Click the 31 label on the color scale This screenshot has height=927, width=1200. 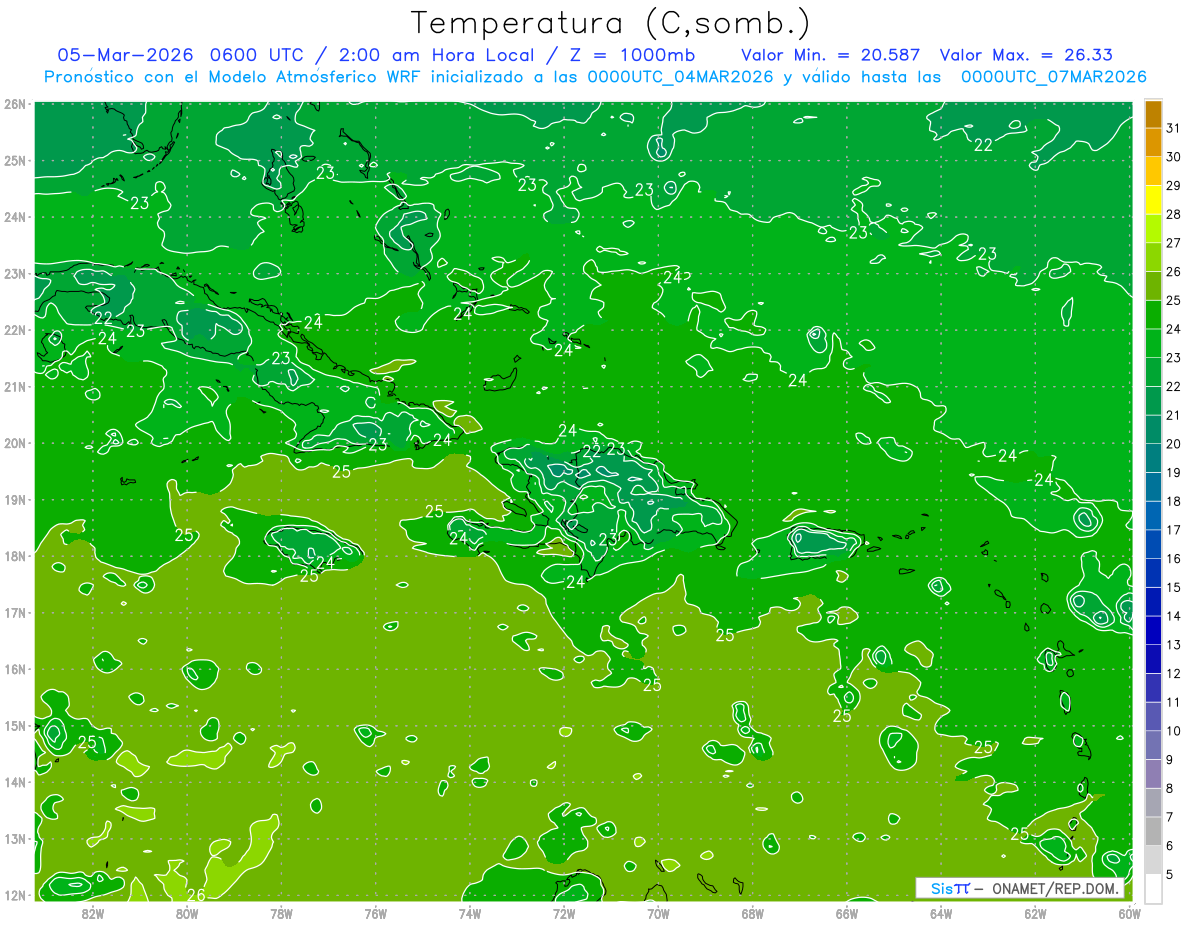(x=1173, y=128)
